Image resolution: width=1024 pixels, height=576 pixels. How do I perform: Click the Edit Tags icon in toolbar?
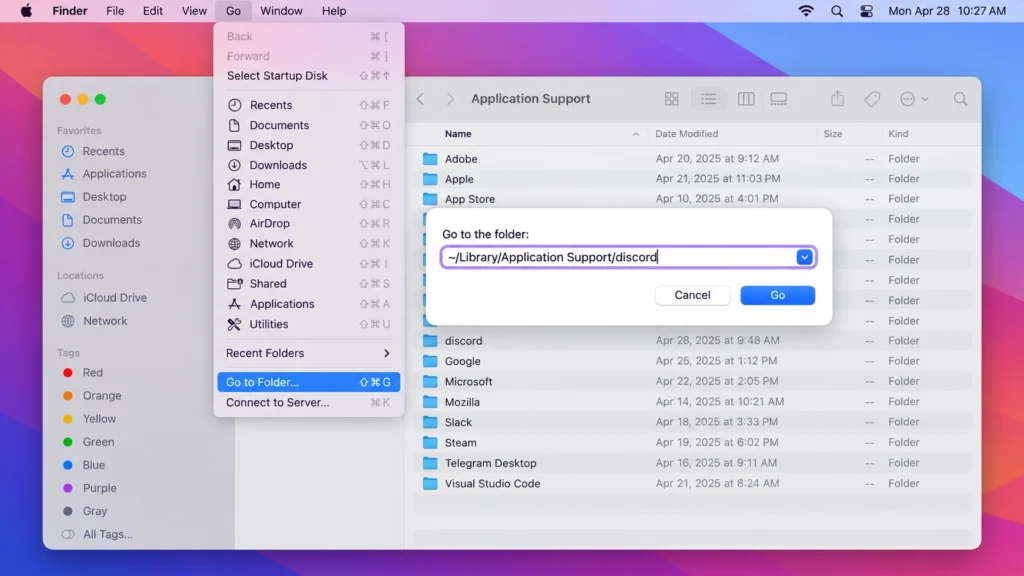click(872, 99)
